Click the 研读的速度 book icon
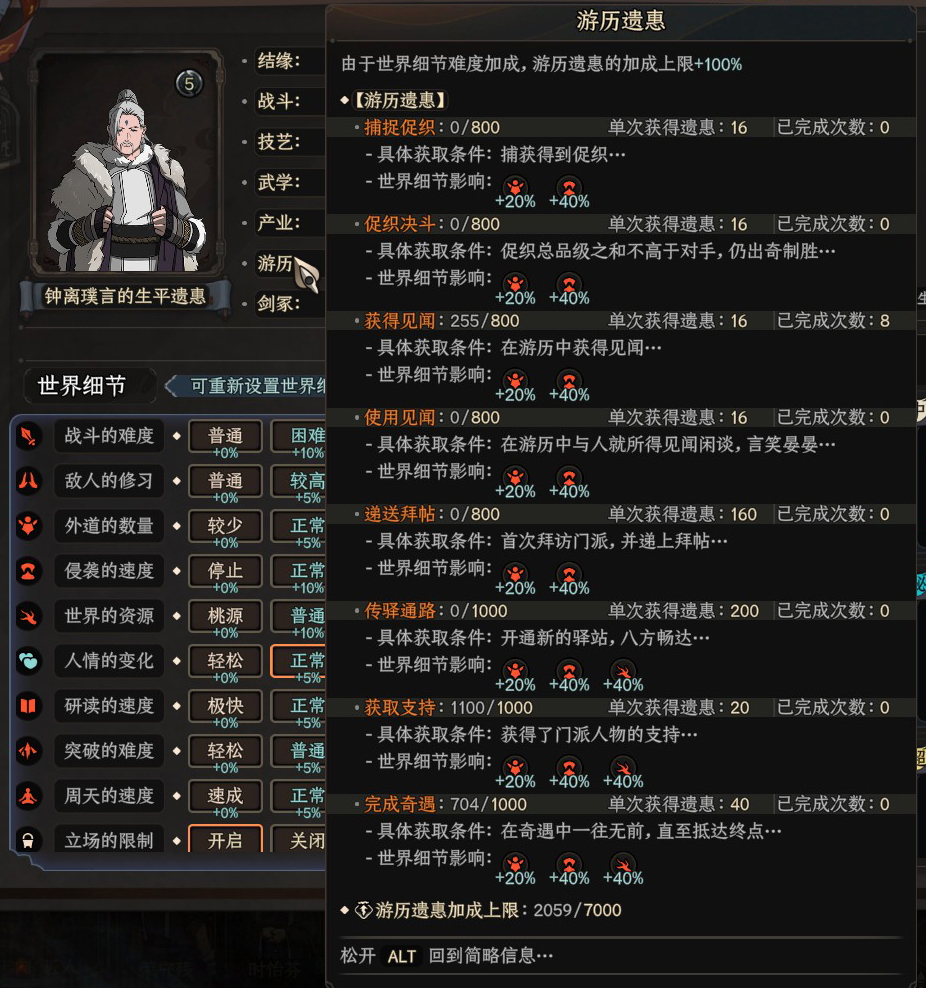 coord(29,706)
